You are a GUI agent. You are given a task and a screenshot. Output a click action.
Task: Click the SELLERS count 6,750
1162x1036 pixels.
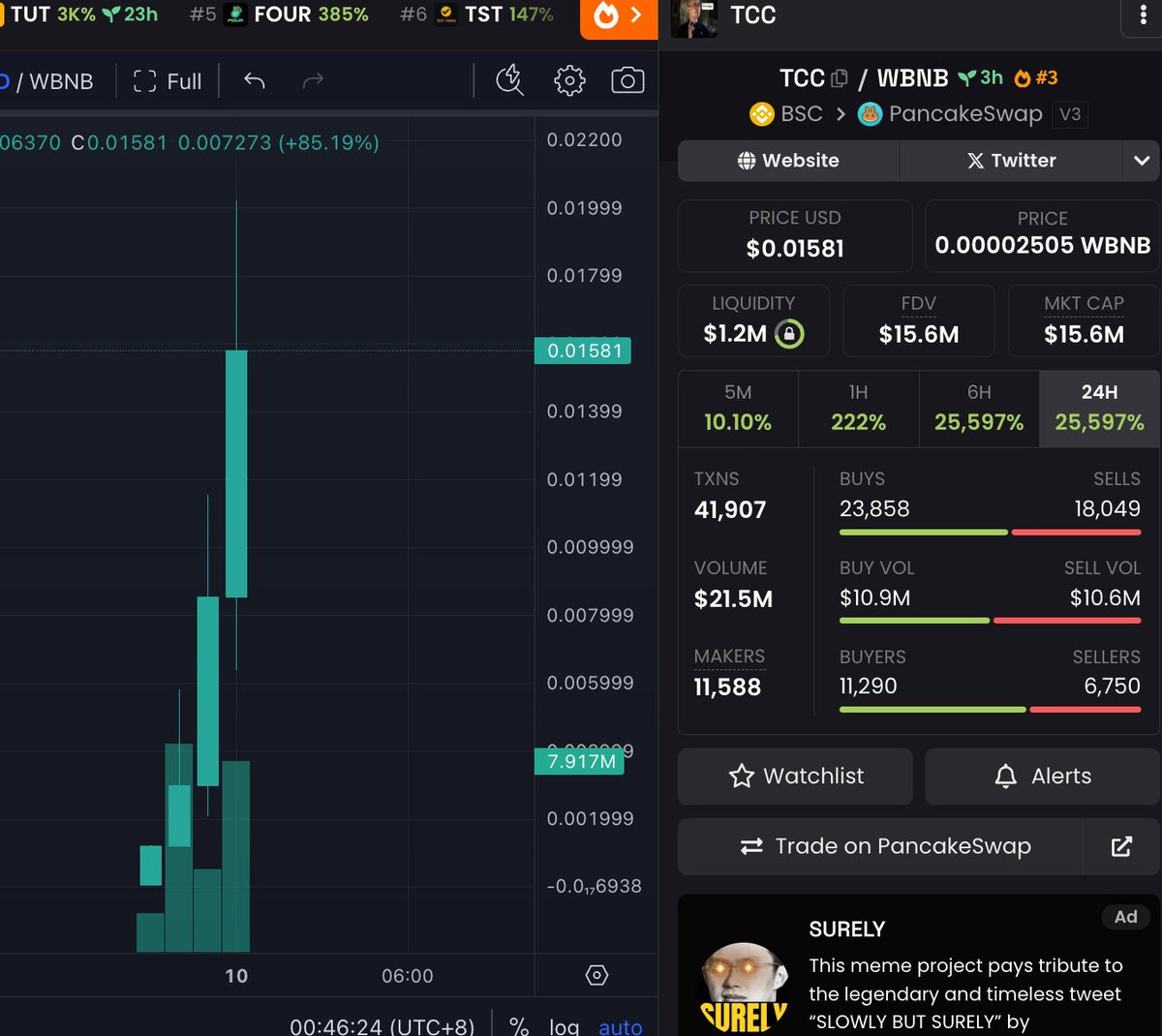tap(1112, 686)
